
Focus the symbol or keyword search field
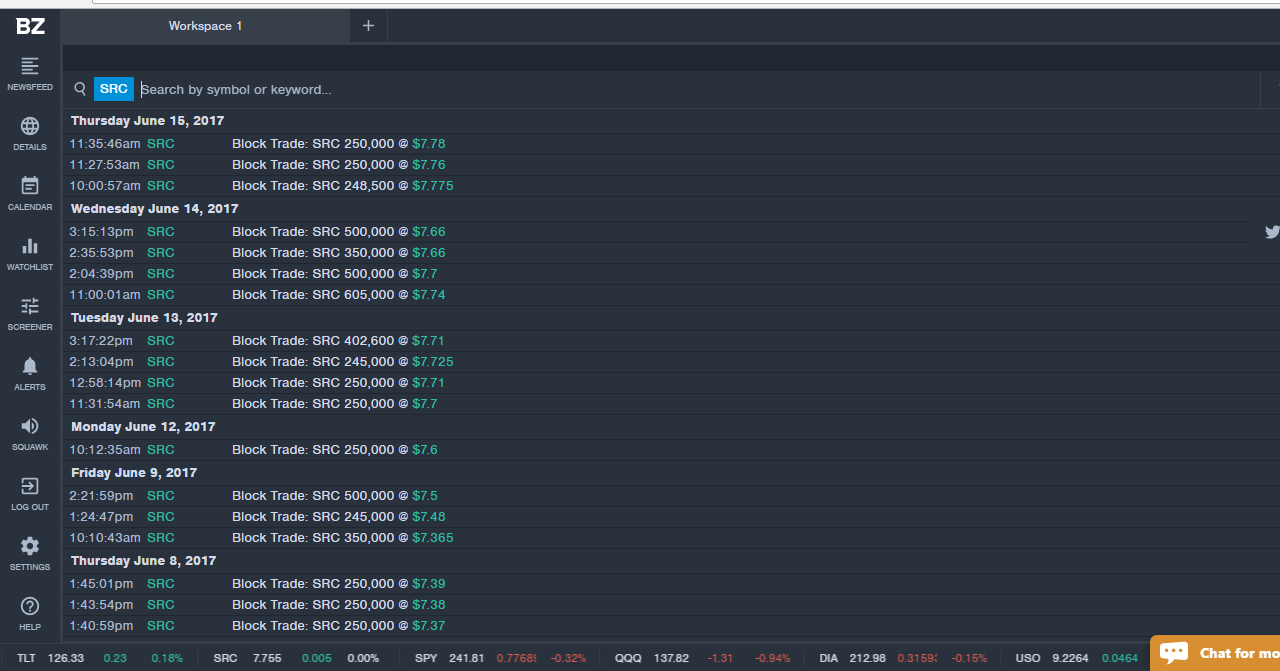click(698, 89)
